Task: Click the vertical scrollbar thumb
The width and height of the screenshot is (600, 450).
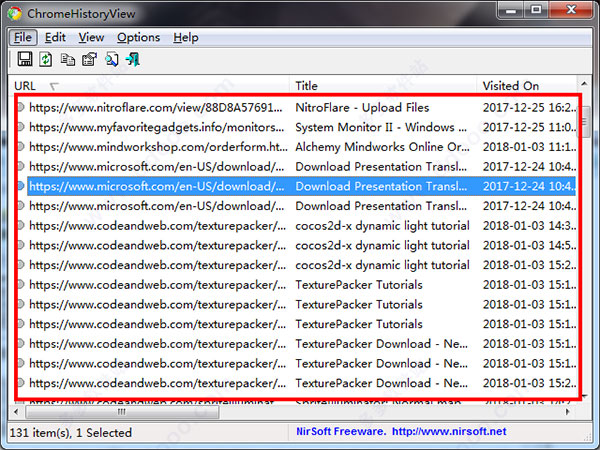Action: click(585, 122)
